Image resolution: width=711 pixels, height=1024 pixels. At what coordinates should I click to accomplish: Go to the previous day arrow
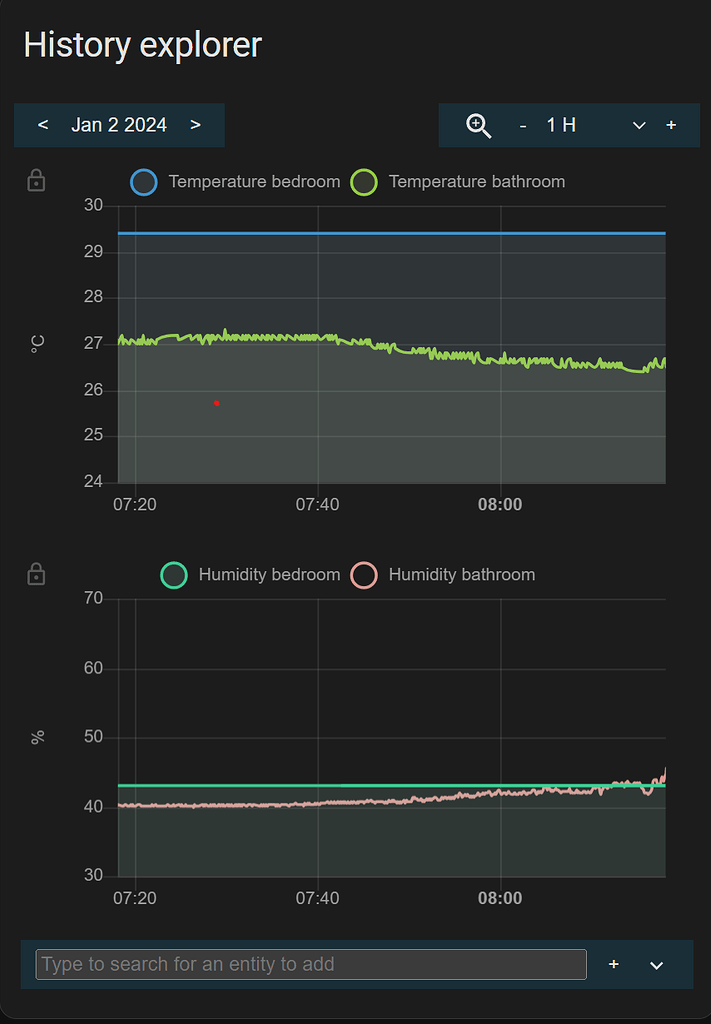pyautogui.click(x=43, y=125)
